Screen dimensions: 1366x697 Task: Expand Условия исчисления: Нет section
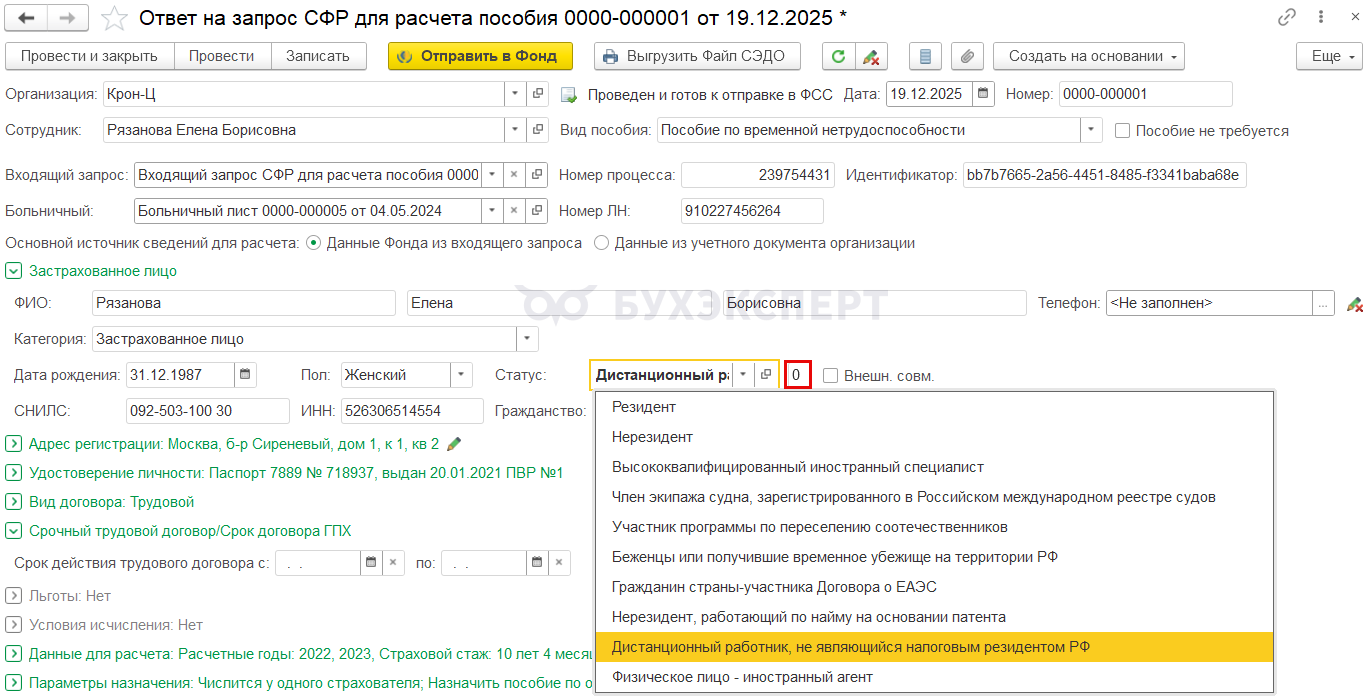pyautogui.click(x=14, y=625)
